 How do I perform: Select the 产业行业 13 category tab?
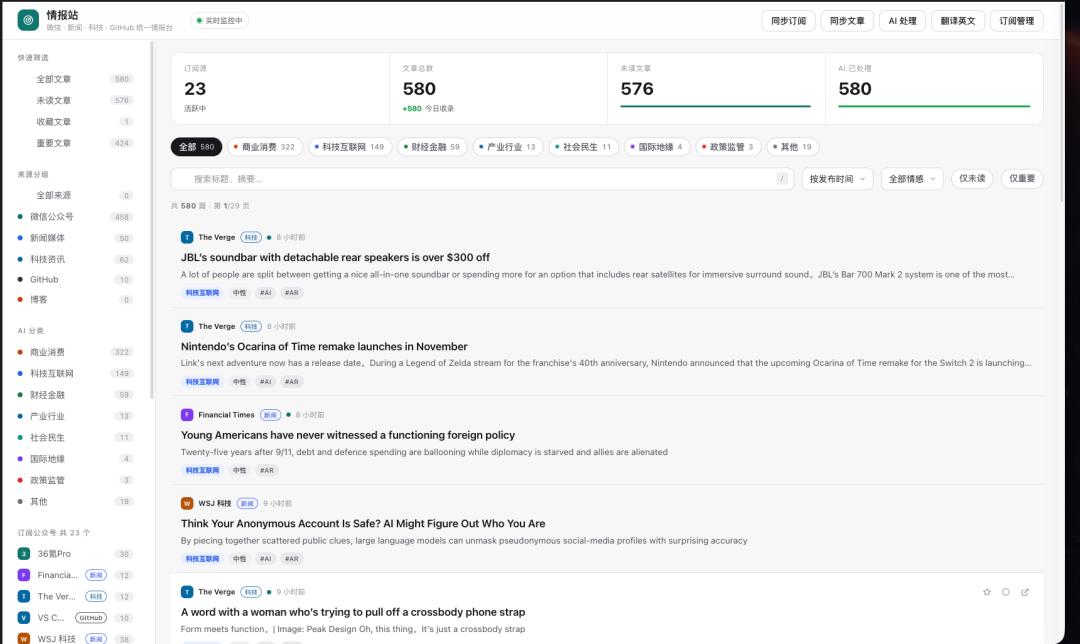pyautogui.click(x=508, y=147)
